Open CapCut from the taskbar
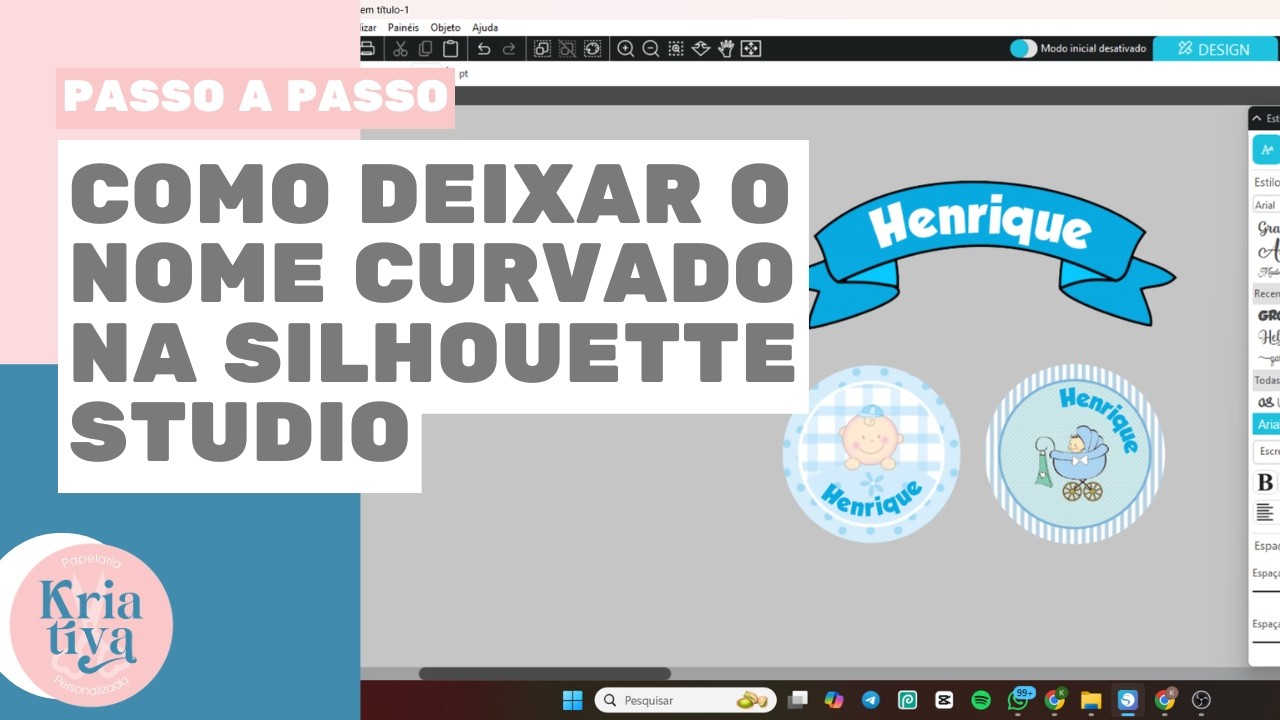Screen dimensions: 1280x720 tap(944, 700)
